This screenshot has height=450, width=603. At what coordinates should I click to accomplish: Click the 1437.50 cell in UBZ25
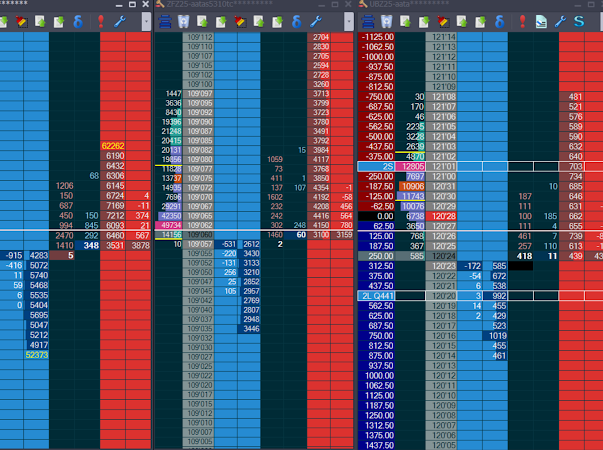click(x=376, y=445)
